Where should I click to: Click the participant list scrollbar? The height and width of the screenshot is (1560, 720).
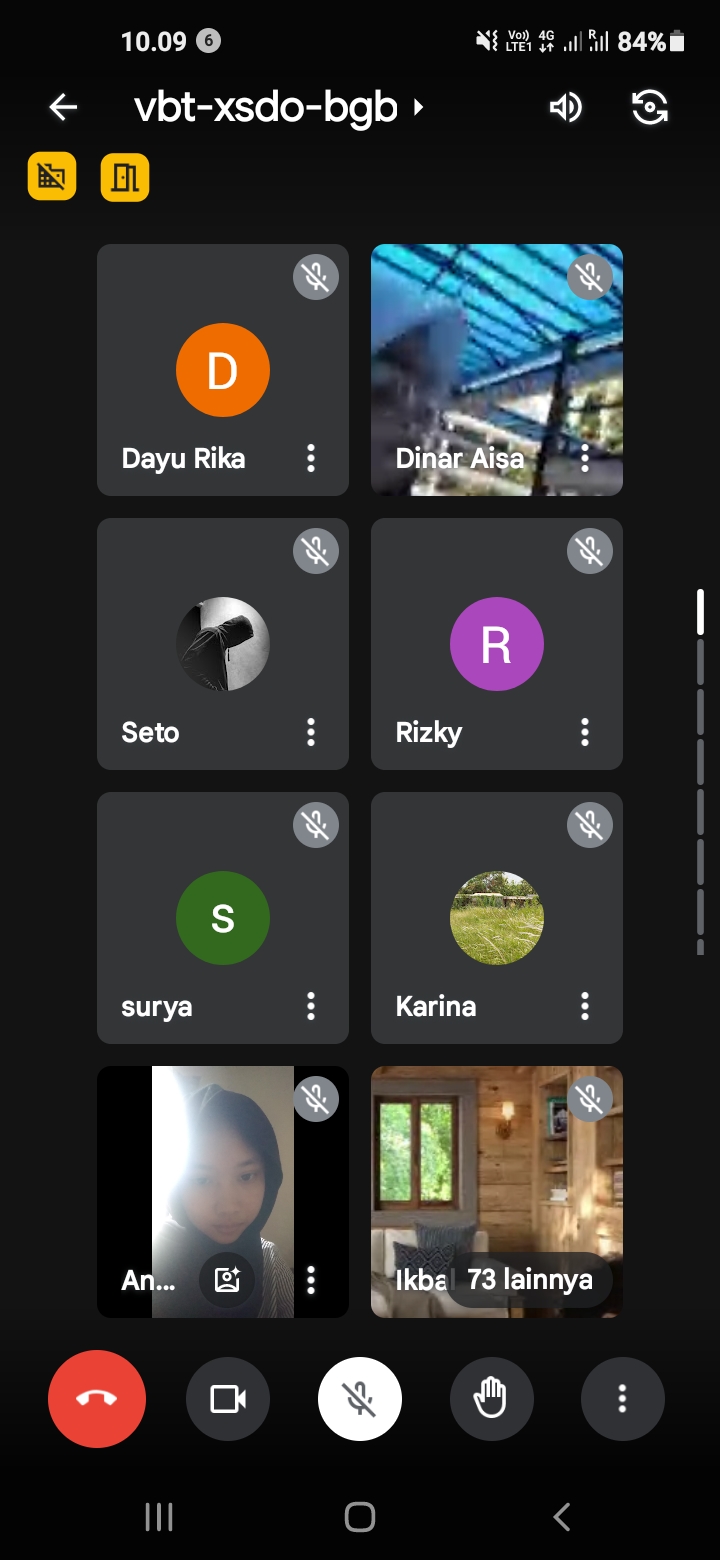pos(700,770)
